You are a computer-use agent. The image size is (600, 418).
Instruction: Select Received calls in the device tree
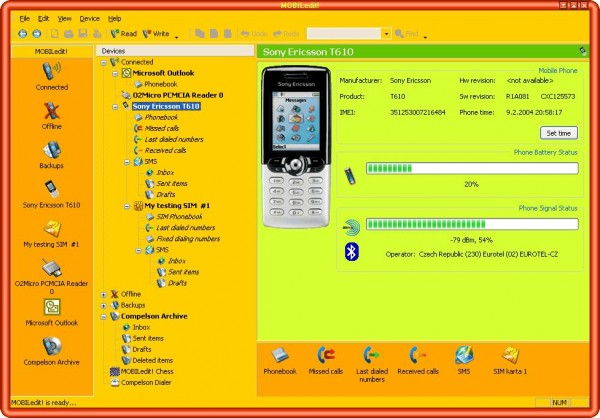point(165,150)
